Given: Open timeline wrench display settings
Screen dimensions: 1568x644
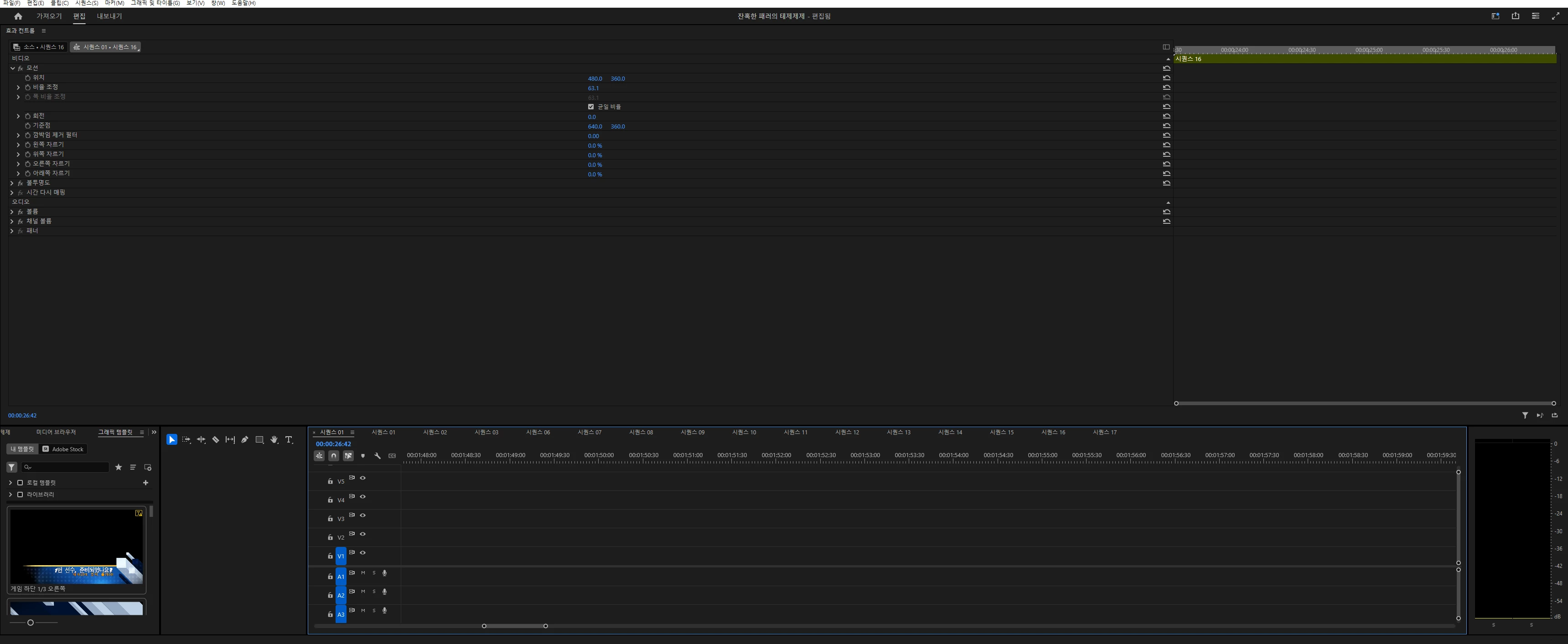Looking at the screenshot, I should click(x=378, y=455).
